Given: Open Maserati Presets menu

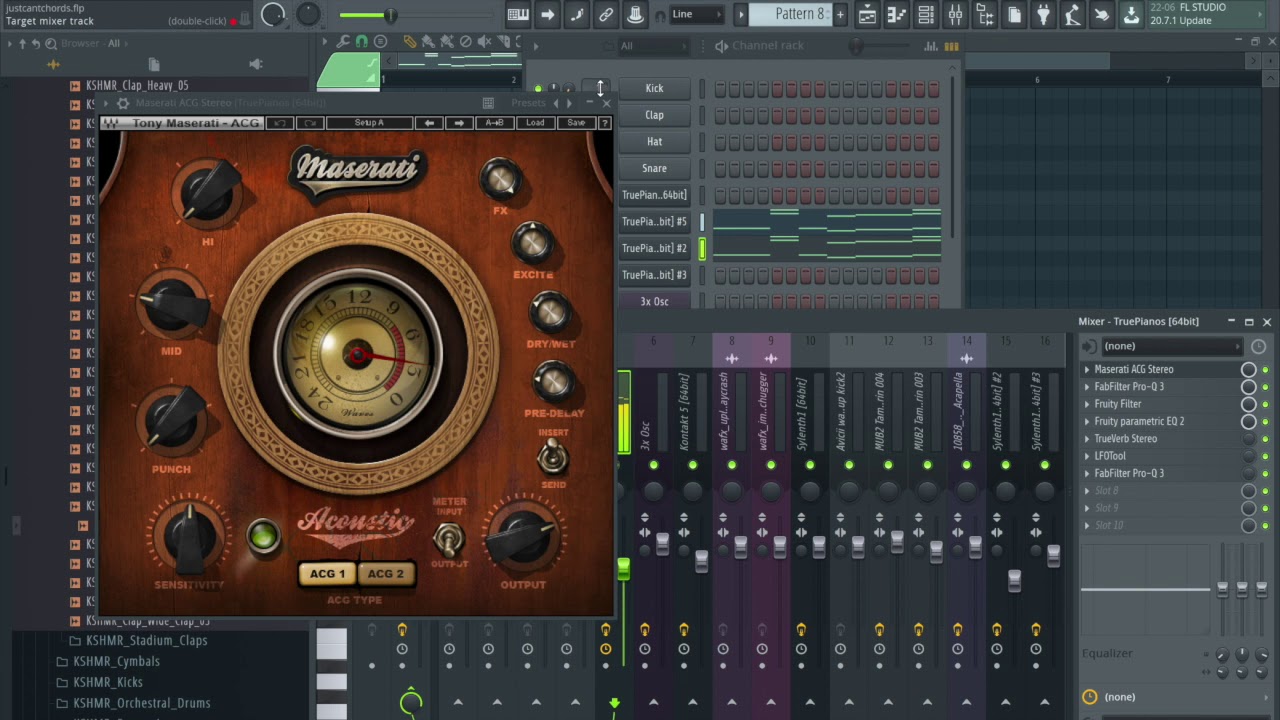Looking at the screenshot, I should point(528,103).
